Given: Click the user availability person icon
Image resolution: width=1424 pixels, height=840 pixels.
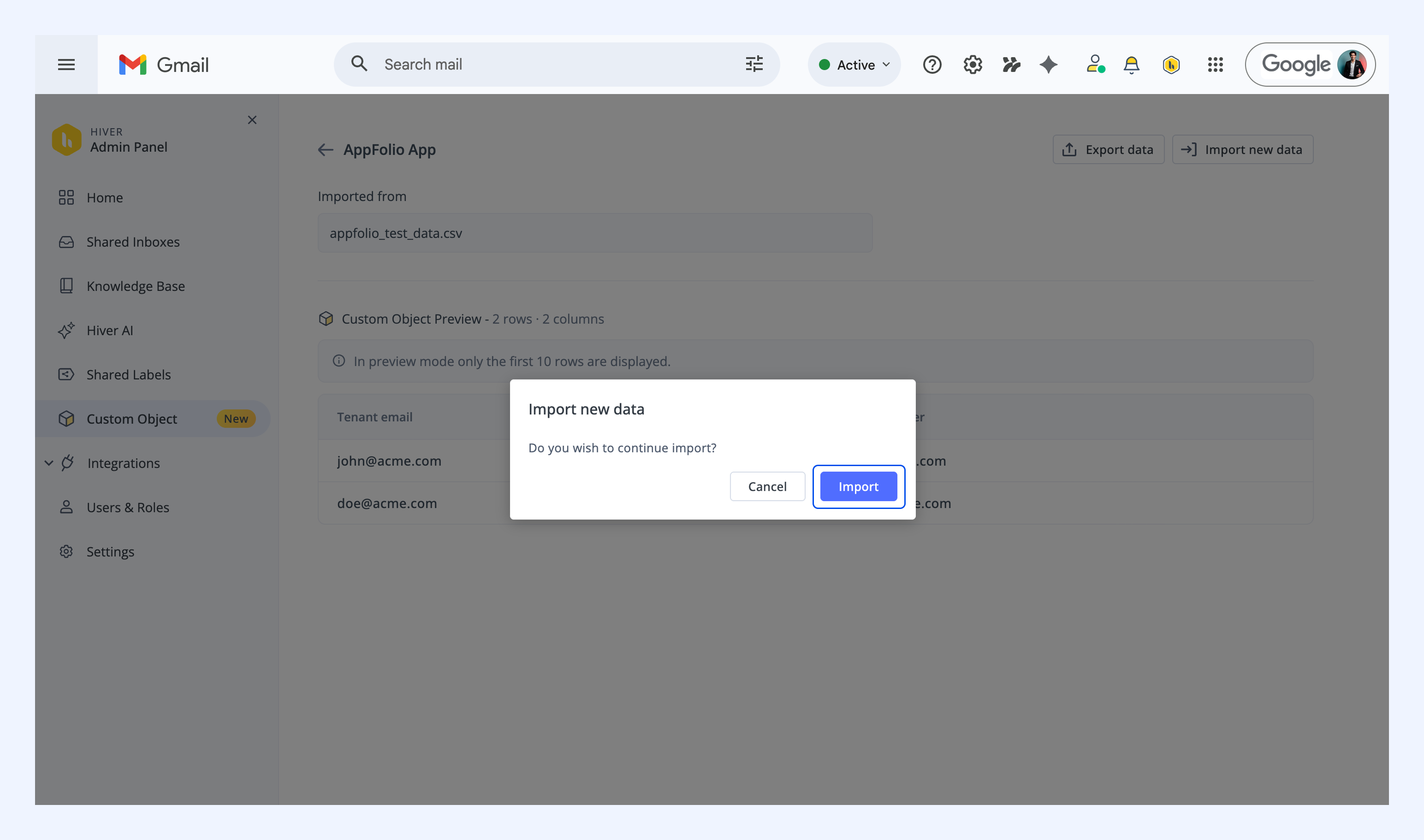Looking at the screenshot, I should click(x=1095, y=64).
